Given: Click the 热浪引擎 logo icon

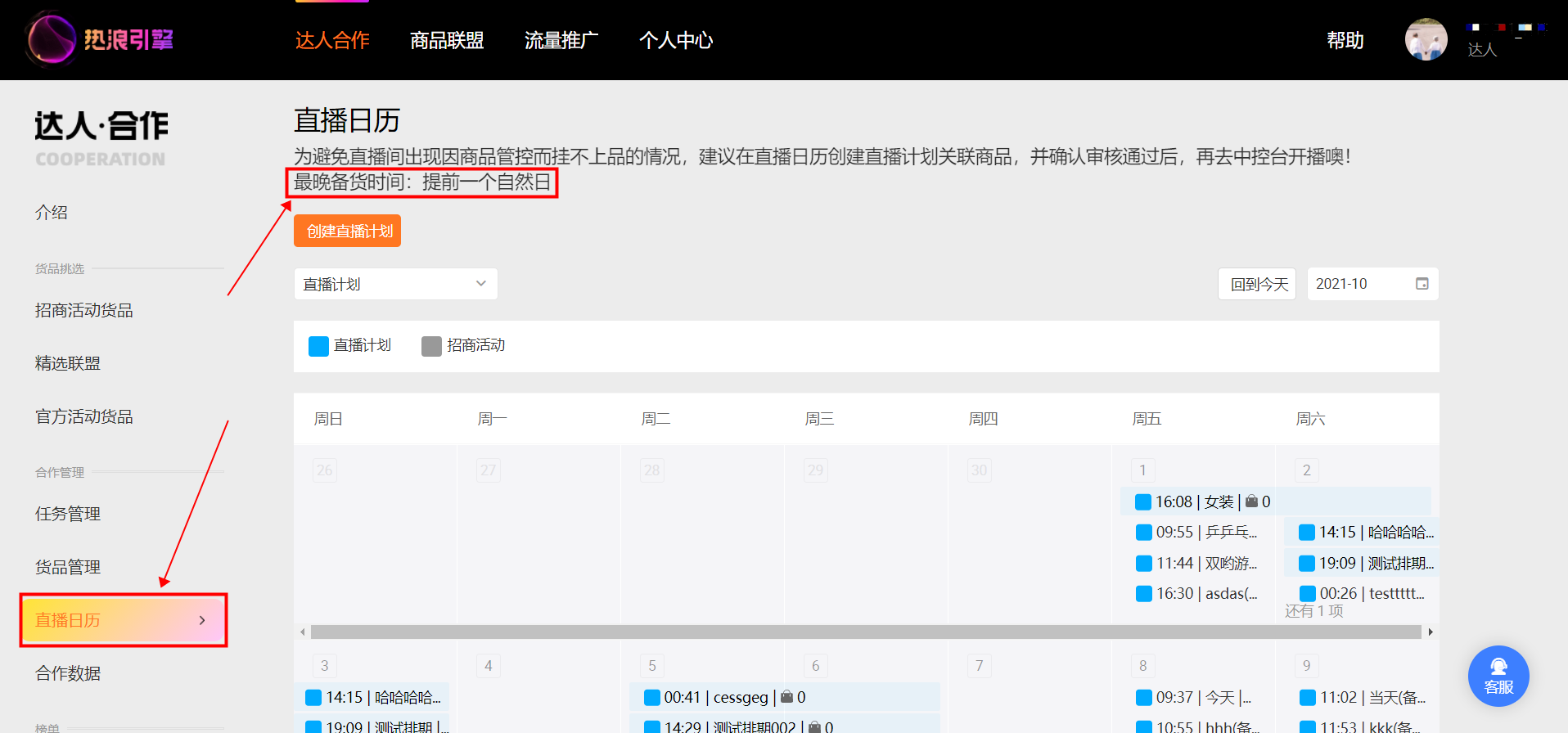Looking at the screenshot, I should tap(51, 38).
